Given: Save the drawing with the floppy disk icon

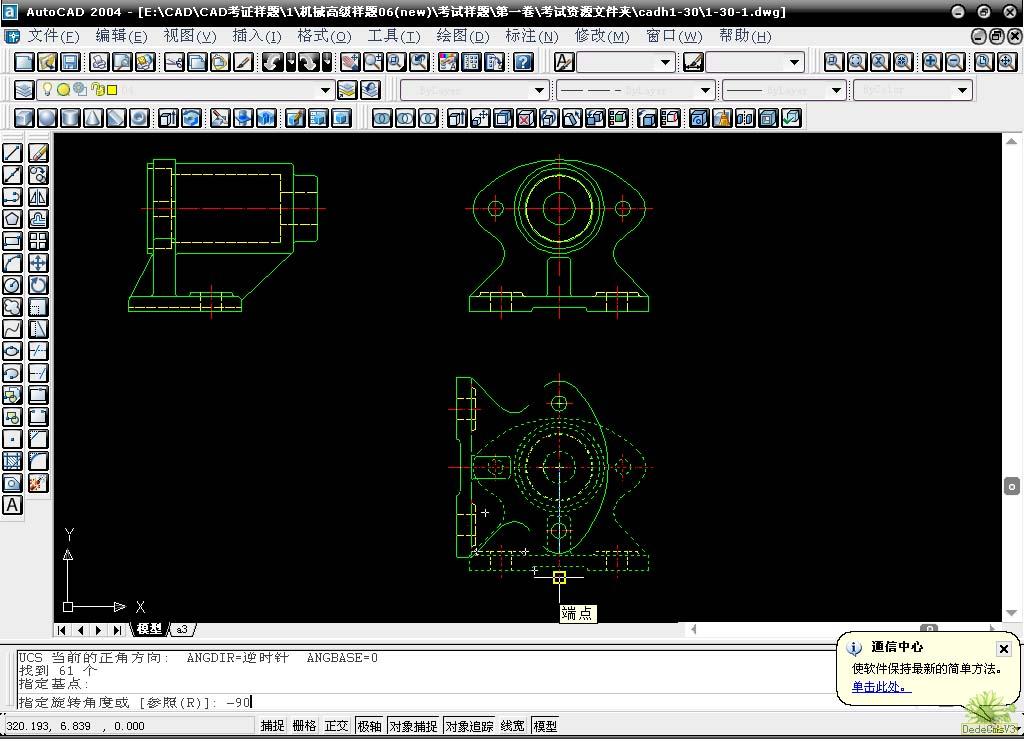Looking at the screenshot, I should pos(70,62).
